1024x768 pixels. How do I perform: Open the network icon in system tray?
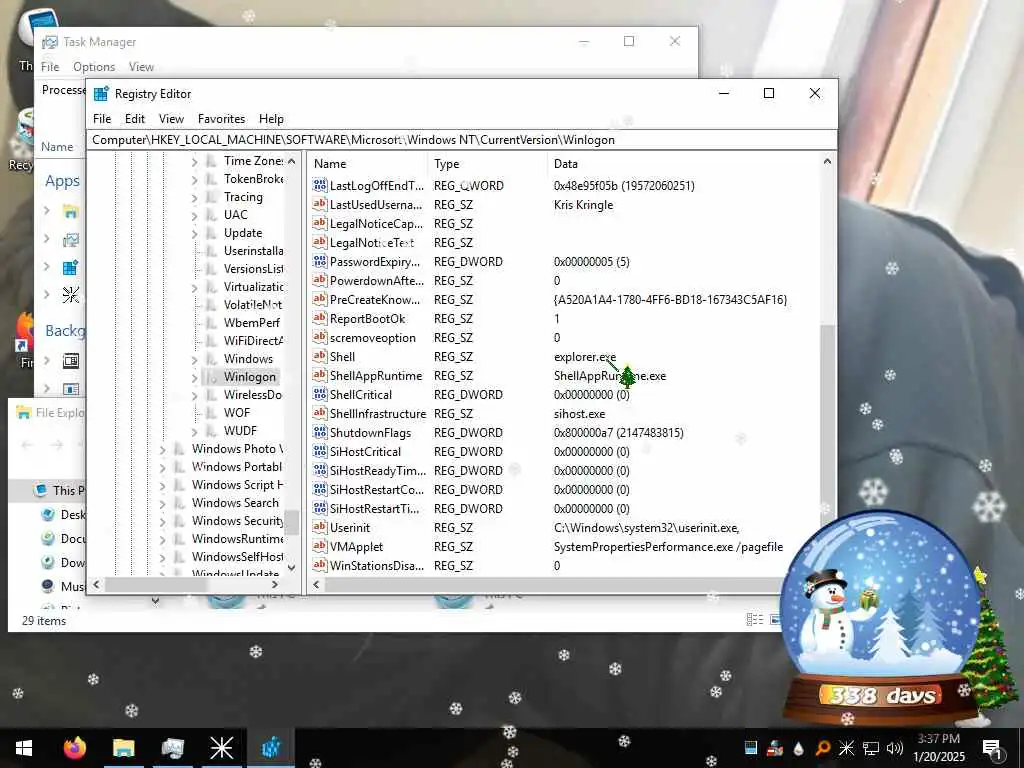tap(871, 748)
